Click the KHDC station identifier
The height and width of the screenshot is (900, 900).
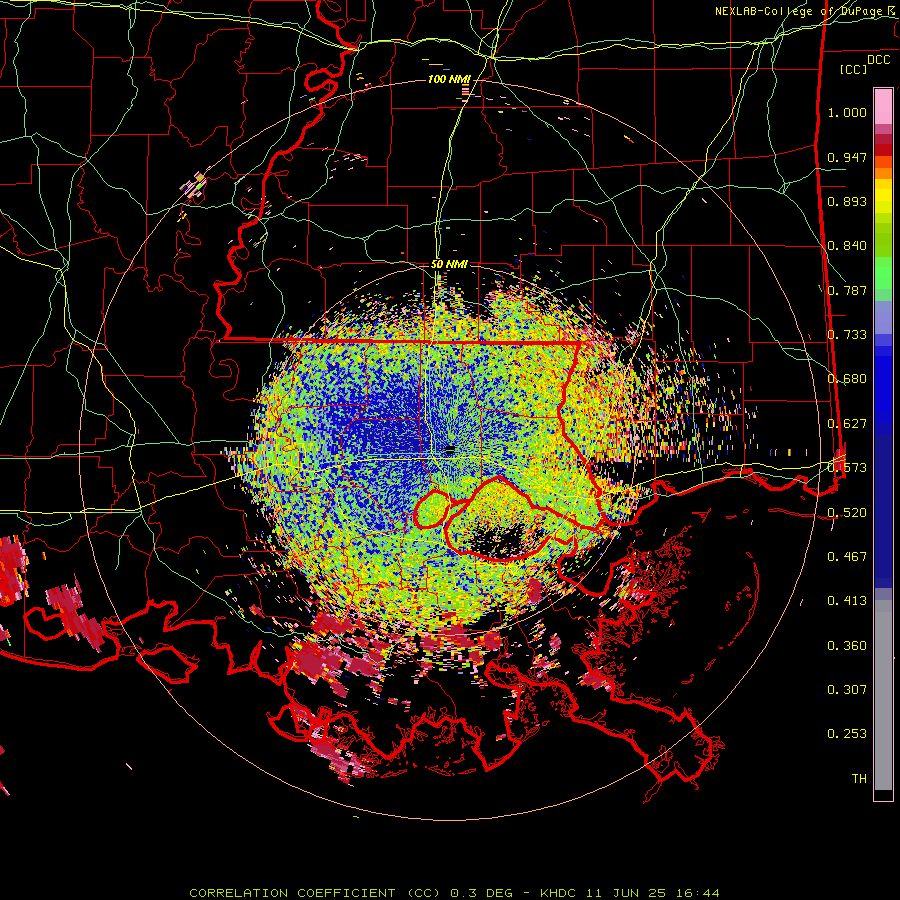click(x=560, y=893)
